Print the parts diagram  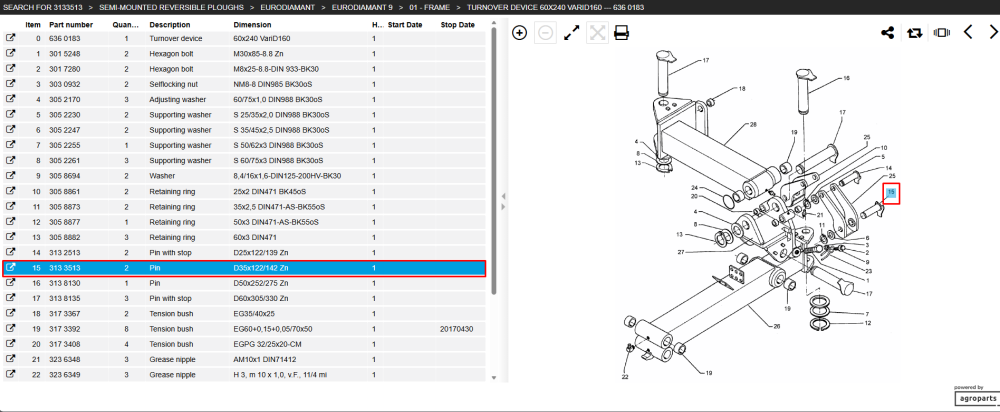point(621,33)
